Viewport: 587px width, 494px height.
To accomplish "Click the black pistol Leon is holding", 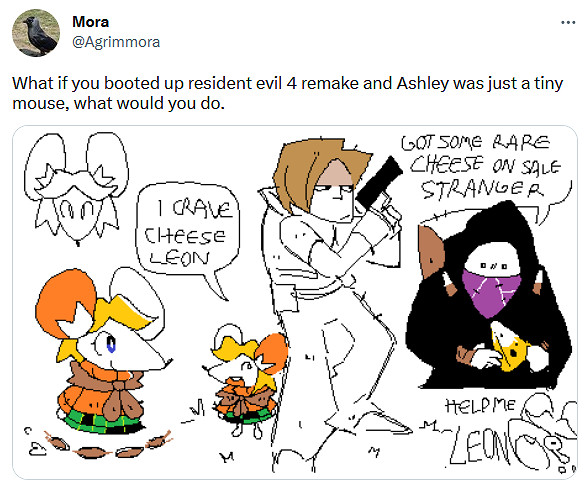I will 379,182.
